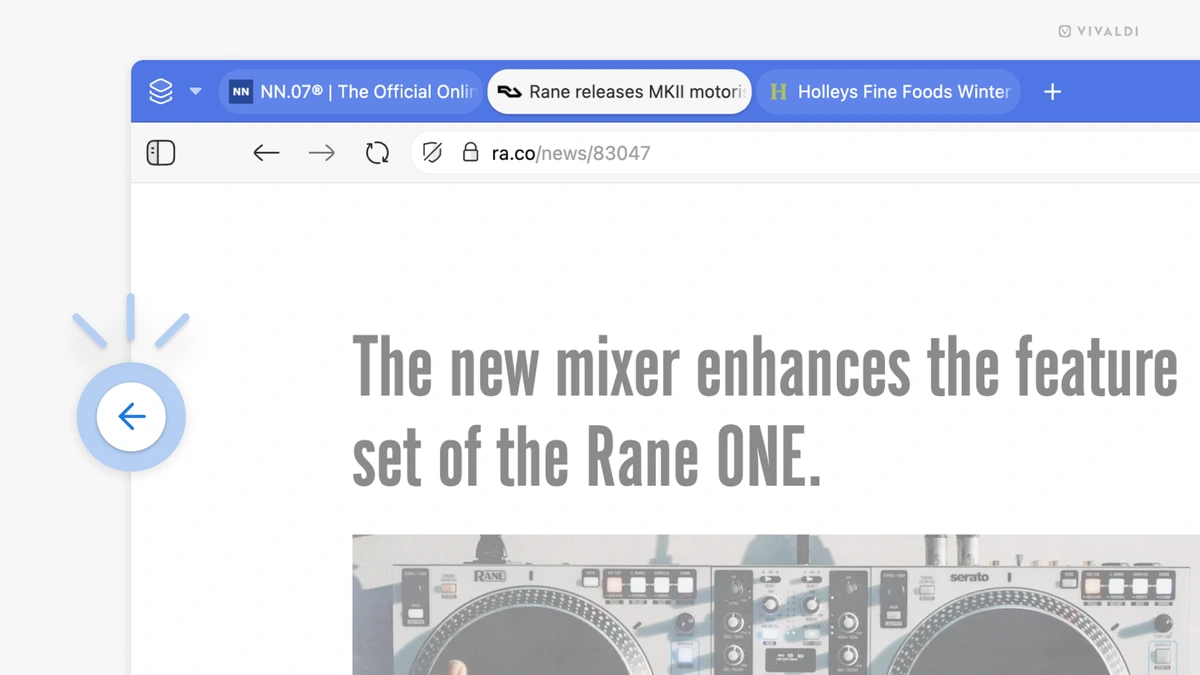
Task: Click the Rane tab's favicon
Action: (x=510, y=91)
